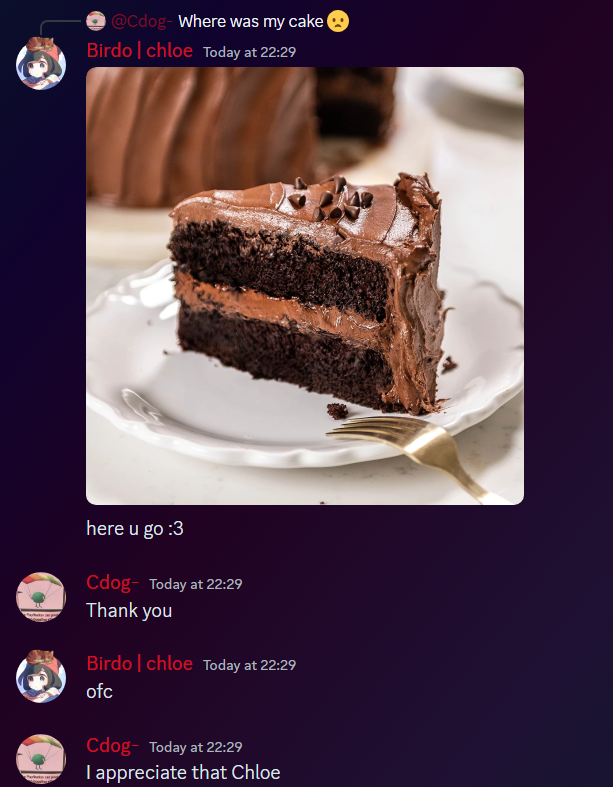Viewport: 613px width, 787px height.
Task: Select the 'ofc' message text
Action: 99,692
